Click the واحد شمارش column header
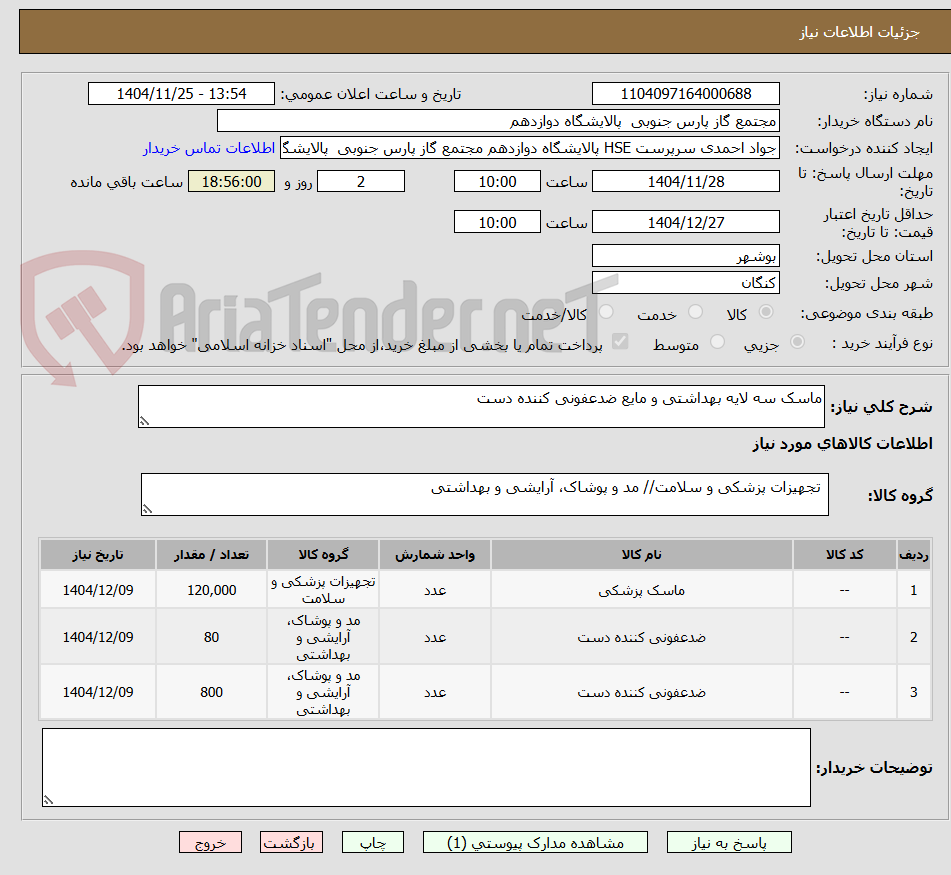 (435, 554)
